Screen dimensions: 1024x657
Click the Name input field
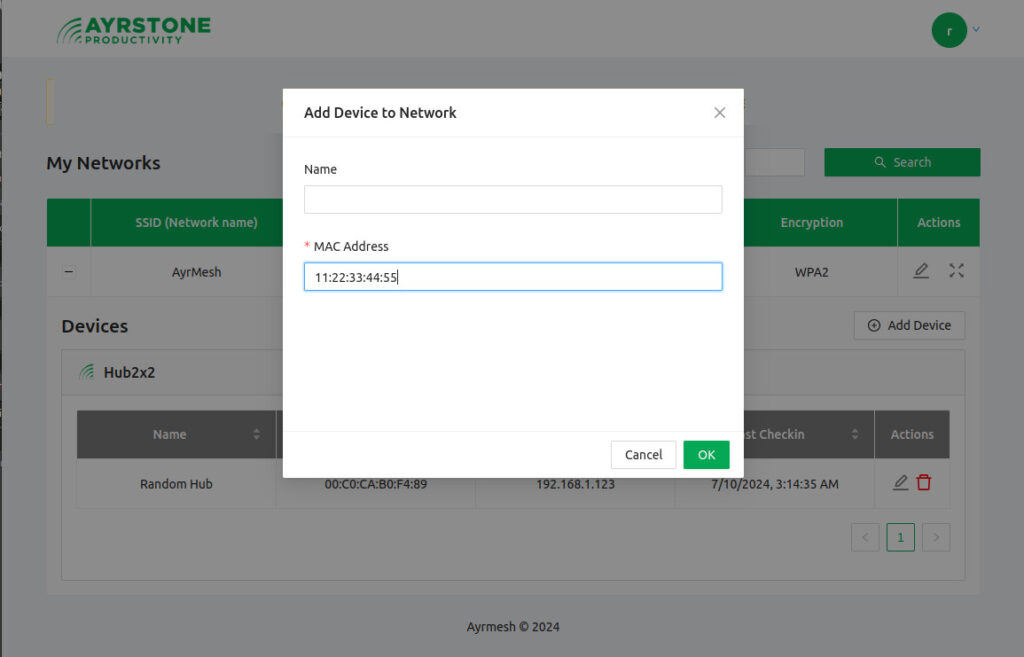pos(512,199)
